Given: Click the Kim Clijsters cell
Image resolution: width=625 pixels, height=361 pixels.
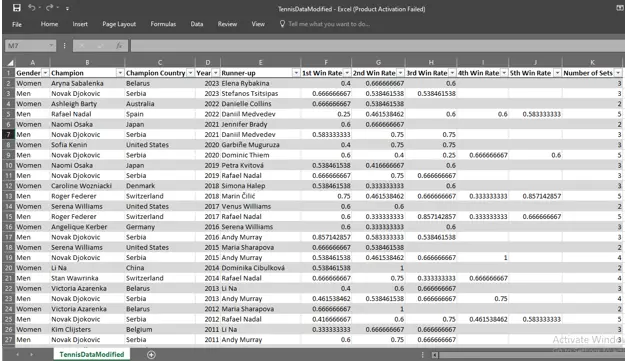Looking at the screenshot, I should coord(87,330).
